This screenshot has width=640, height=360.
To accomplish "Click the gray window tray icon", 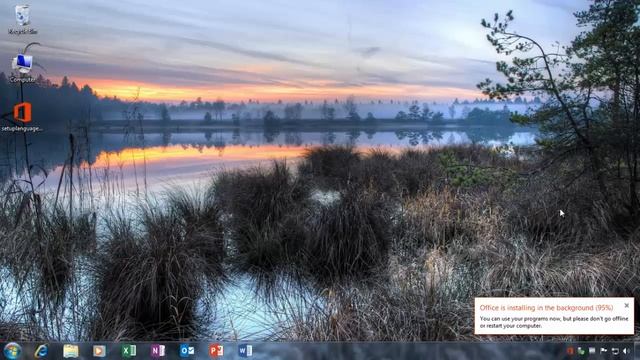I will click(x=592, y=351).
